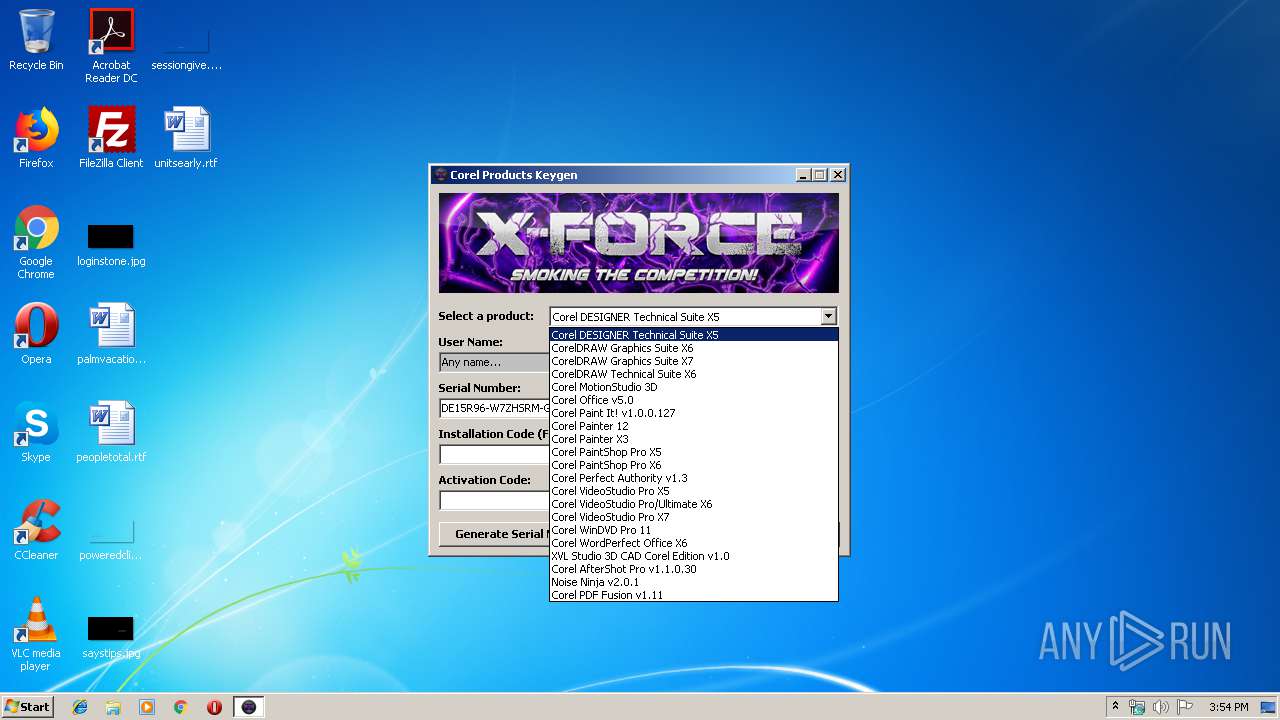
Task: Launch Skype desktop shortcut
Action: (x=36, y=432)
